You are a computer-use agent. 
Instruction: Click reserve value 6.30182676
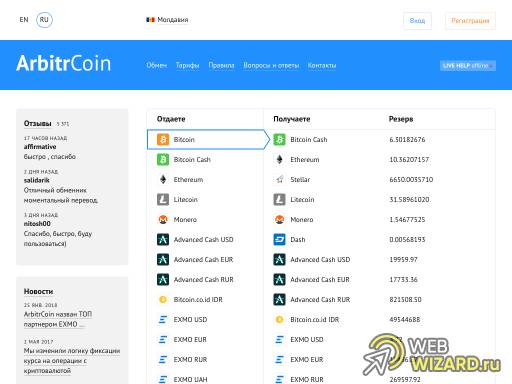pos(407,140)
